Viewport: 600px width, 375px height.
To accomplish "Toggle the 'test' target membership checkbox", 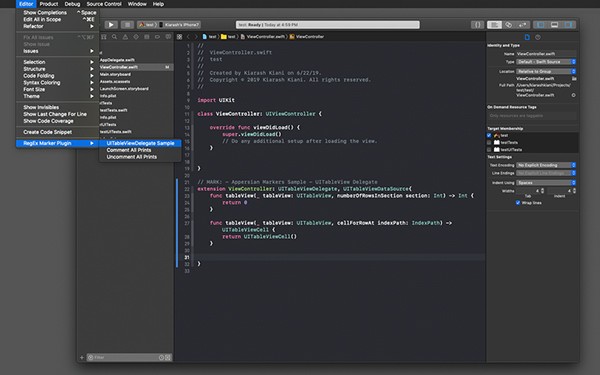I will 489,135.
